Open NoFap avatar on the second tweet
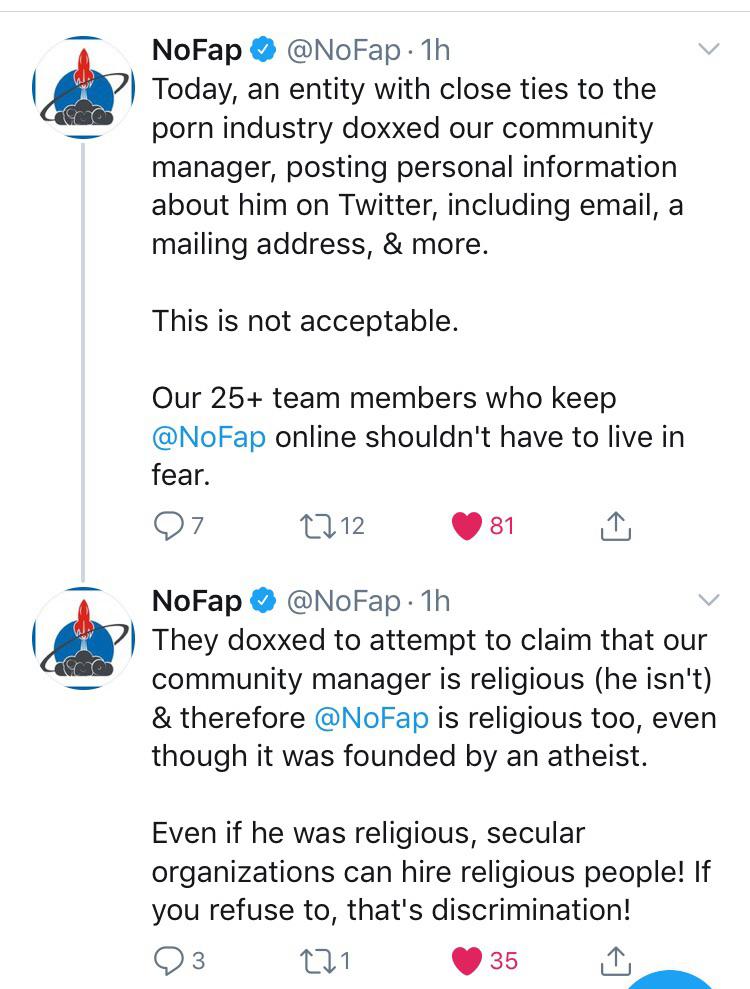The width and height of the screenshot is (750, 989). pos(84,639)
